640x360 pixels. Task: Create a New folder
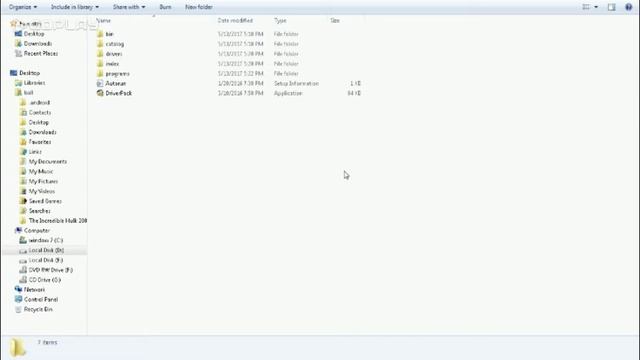tap(199, 7)
